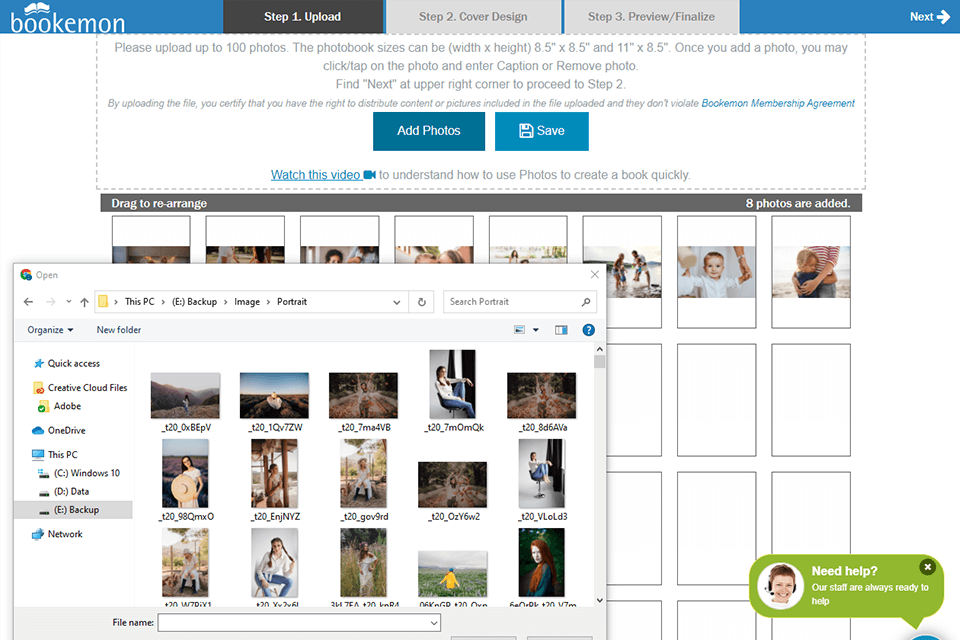Click the Bookemon logo
This screenshot has width=960, height=640.
click(x=67, y=18)
